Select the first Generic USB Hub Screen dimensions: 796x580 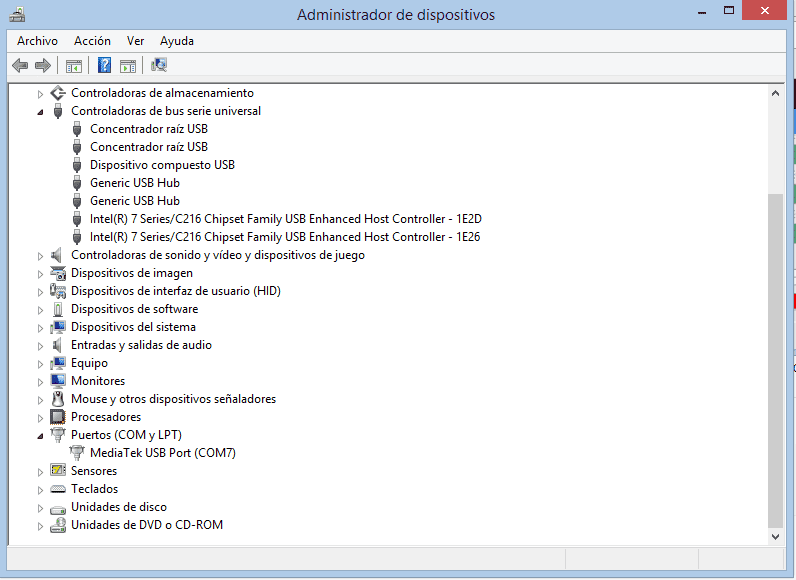(135, 183)
